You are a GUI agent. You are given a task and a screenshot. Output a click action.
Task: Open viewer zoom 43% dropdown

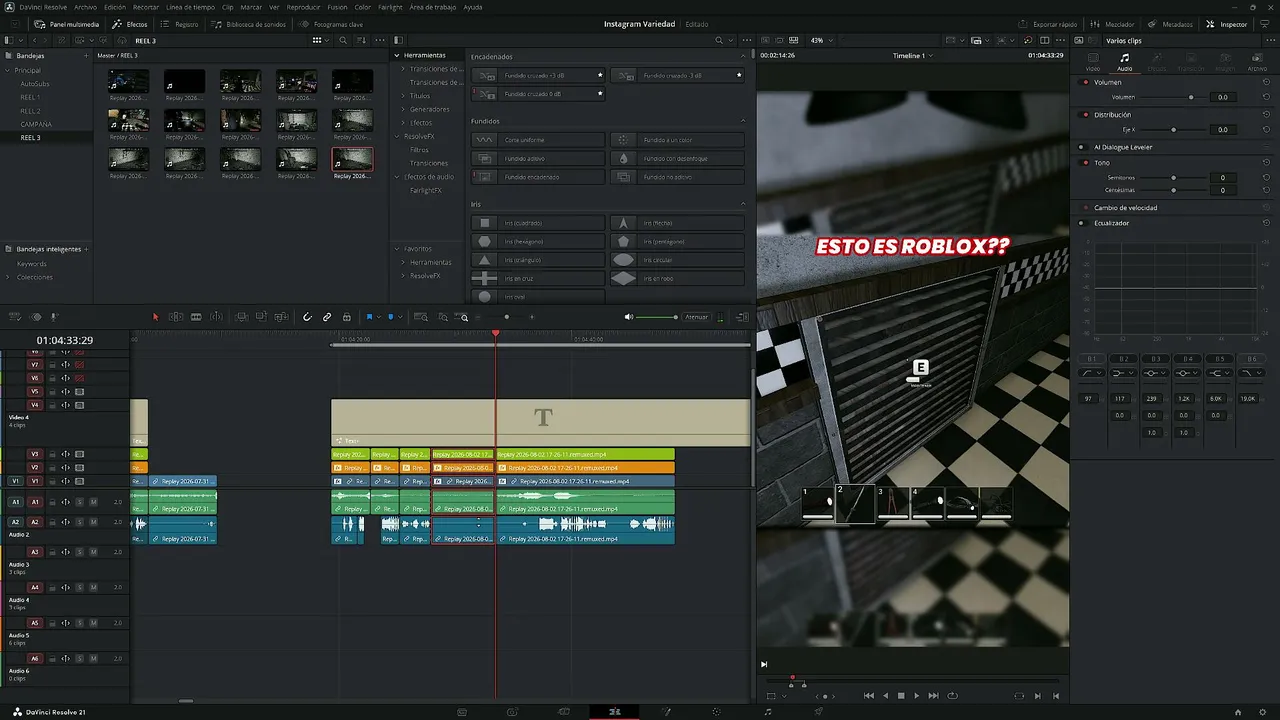(820, 41)
